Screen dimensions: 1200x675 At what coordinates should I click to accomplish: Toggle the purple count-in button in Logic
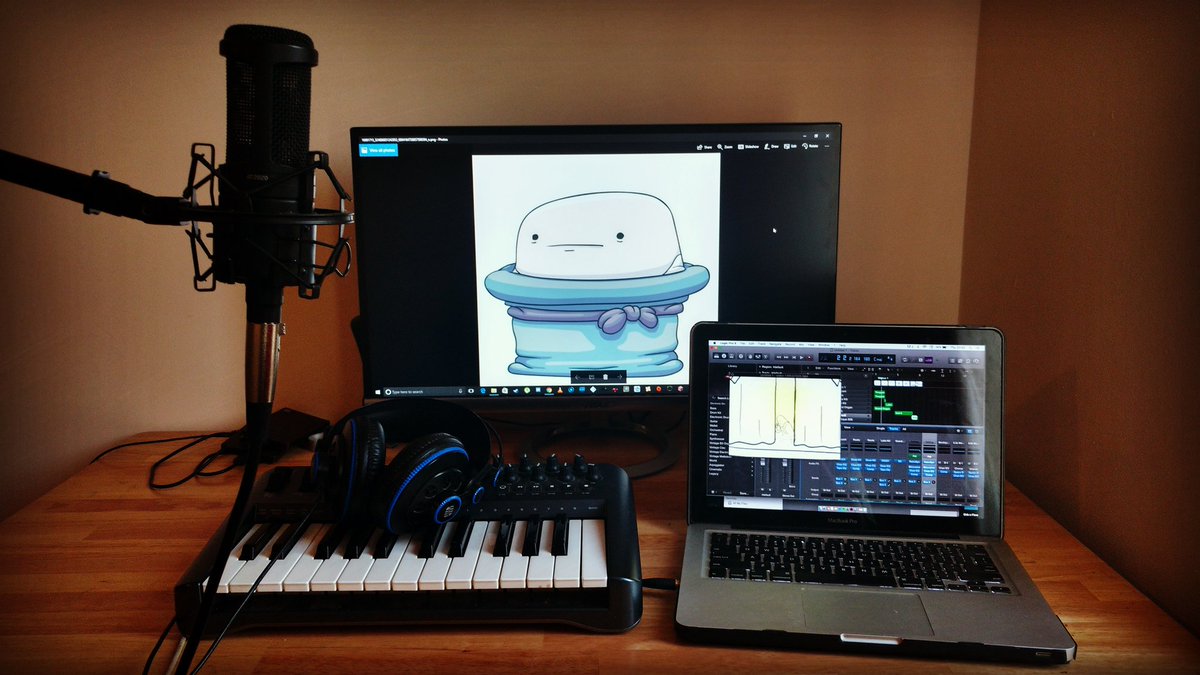(x=929, y=360)
